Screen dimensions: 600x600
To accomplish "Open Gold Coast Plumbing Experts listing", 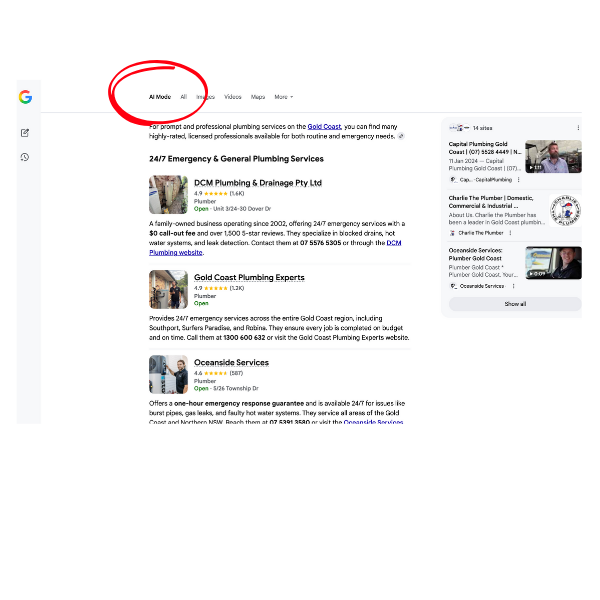I will (x=249, y=277).
